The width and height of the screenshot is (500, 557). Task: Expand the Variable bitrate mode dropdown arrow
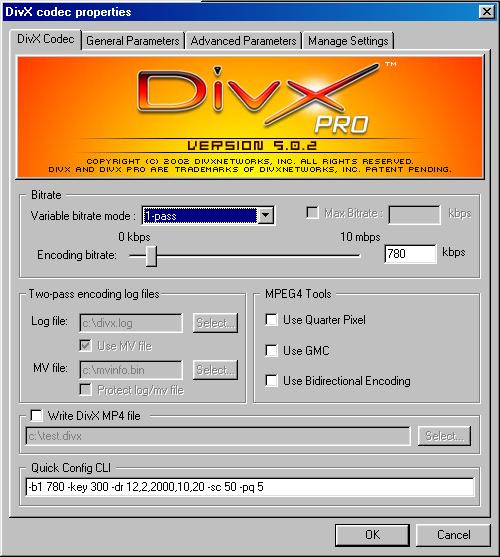[265, 215]
